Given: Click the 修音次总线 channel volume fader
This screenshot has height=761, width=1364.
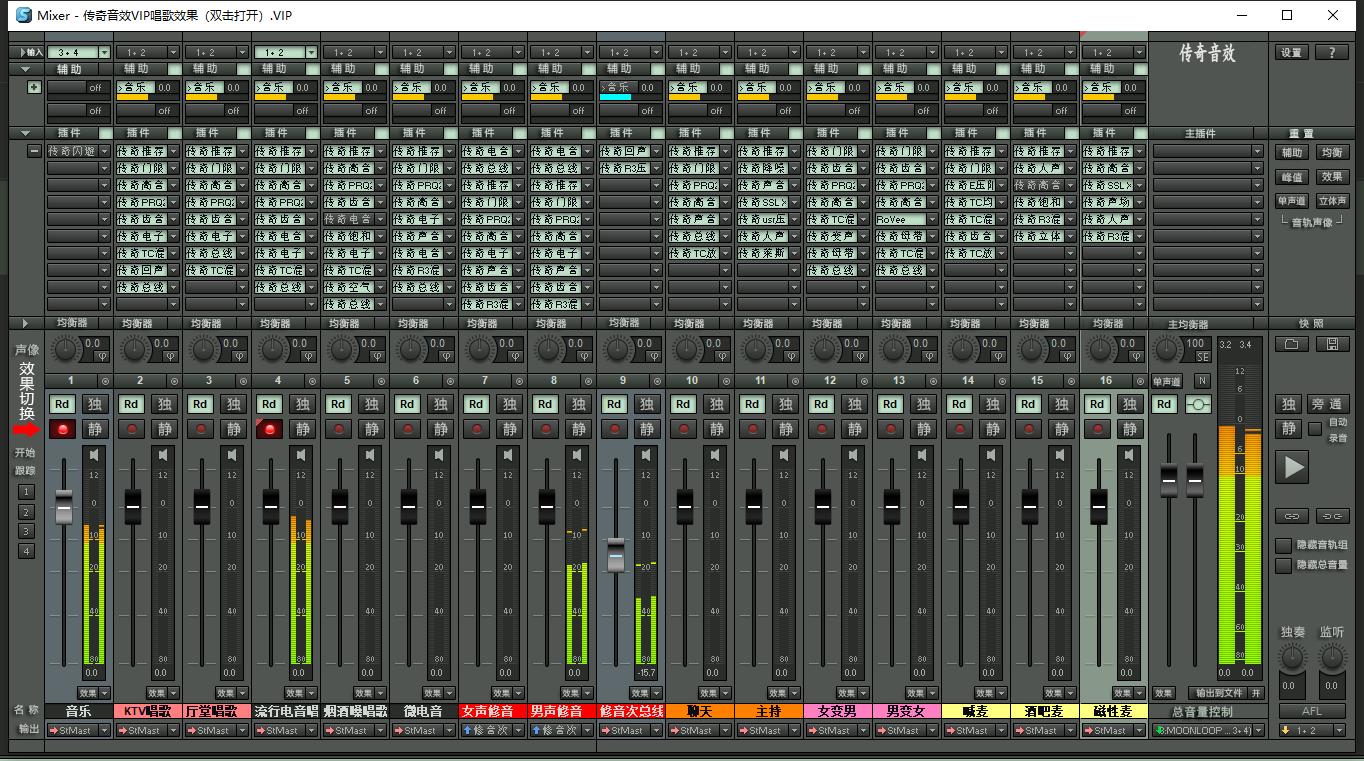Looking at the screenshot, I should tap(616, 554).
